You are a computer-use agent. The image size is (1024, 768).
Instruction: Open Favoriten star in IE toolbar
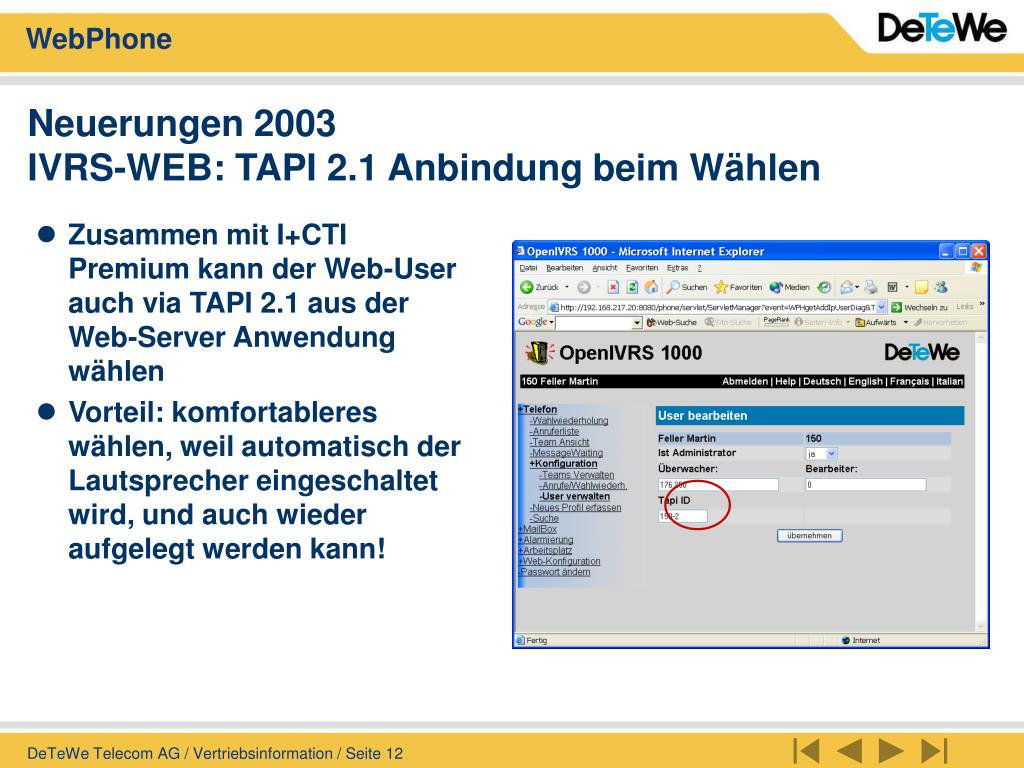738,287
